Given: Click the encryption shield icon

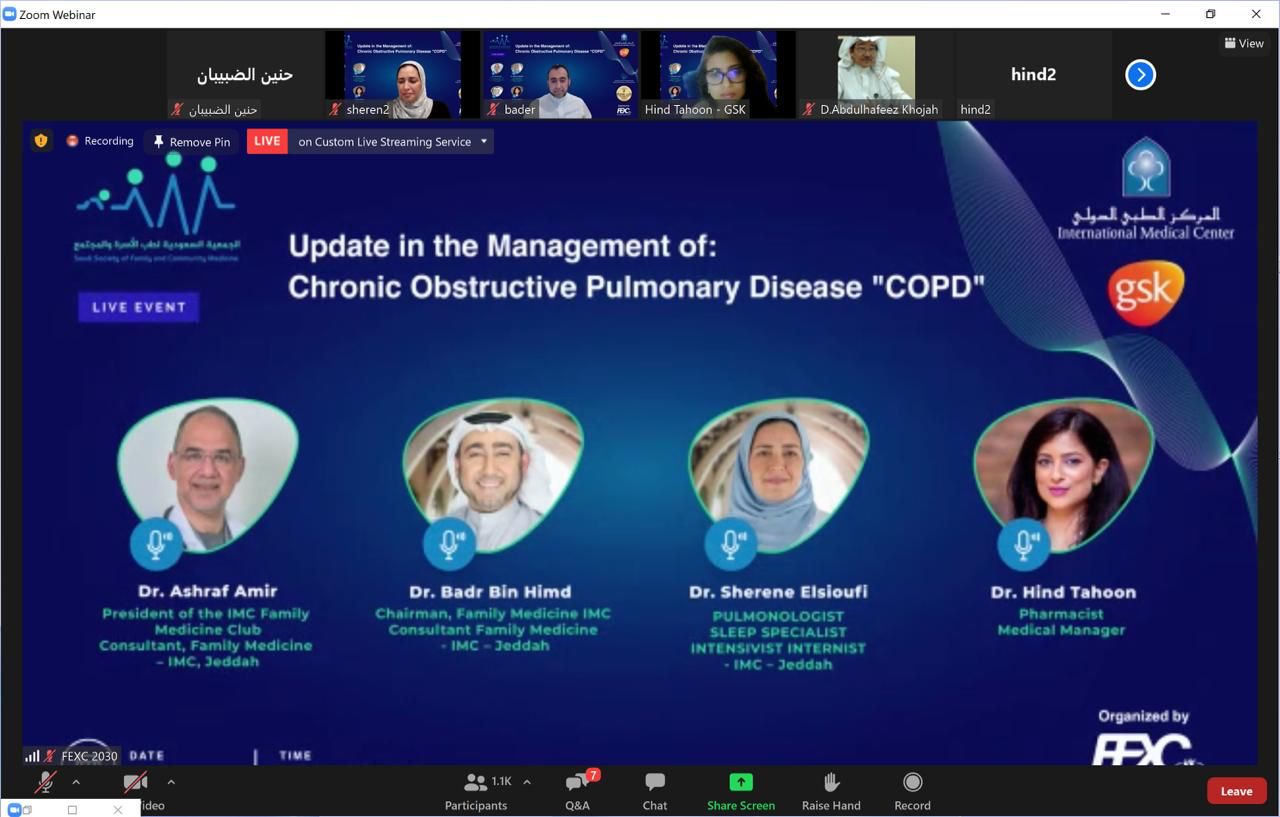Looking at the screenshot, I should pyautogui.click(x=41, y=141).
